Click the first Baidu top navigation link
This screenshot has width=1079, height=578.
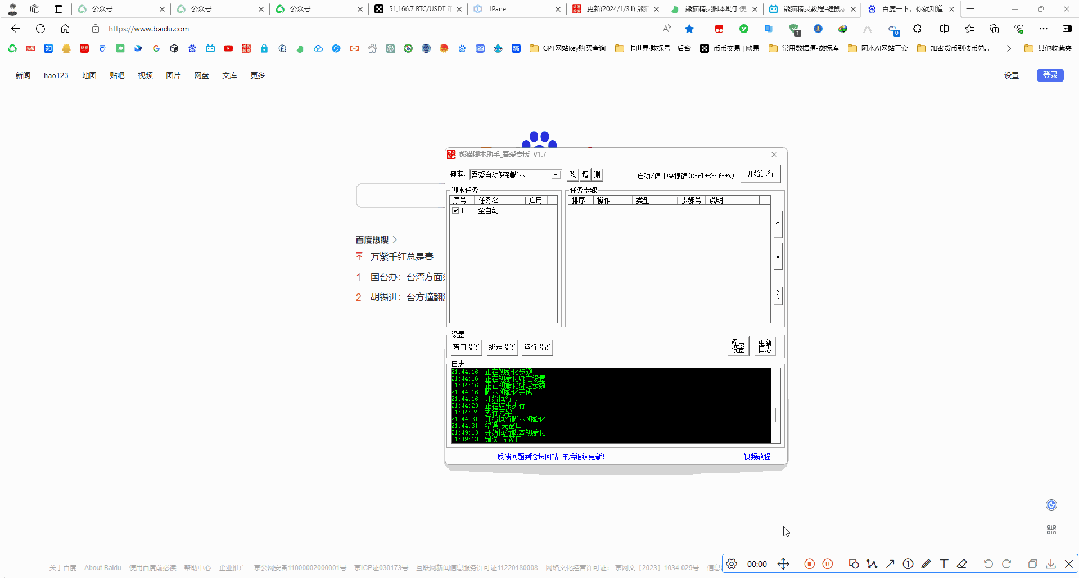[x=23, y=76]
